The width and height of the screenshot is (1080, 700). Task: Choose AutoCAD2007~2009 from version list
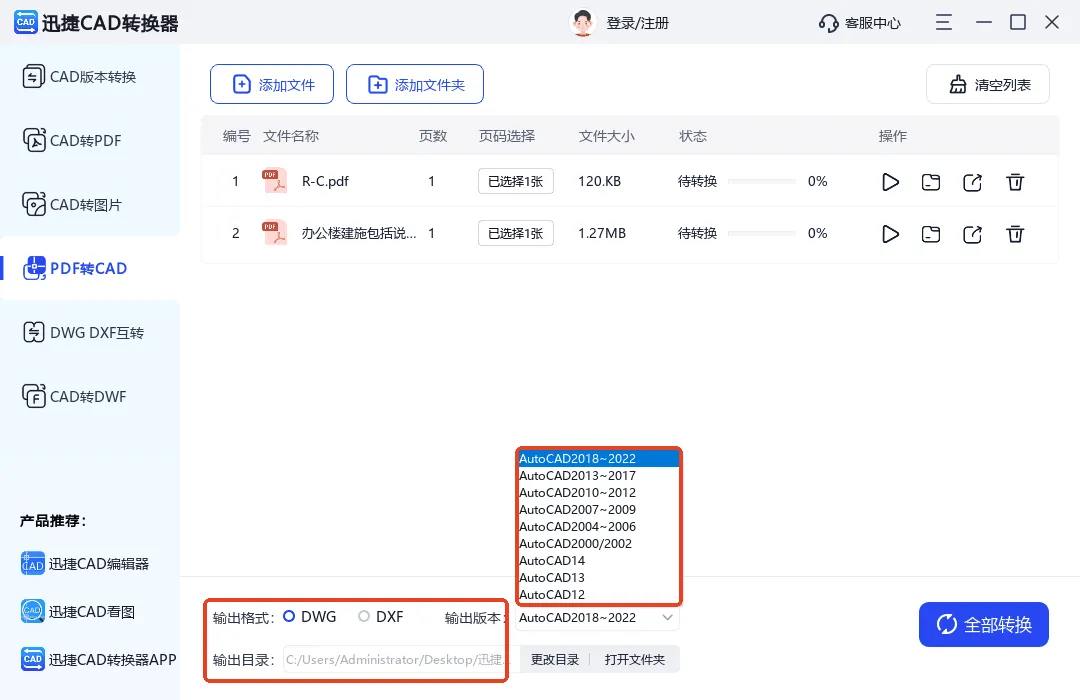click(x=598, y=510)
